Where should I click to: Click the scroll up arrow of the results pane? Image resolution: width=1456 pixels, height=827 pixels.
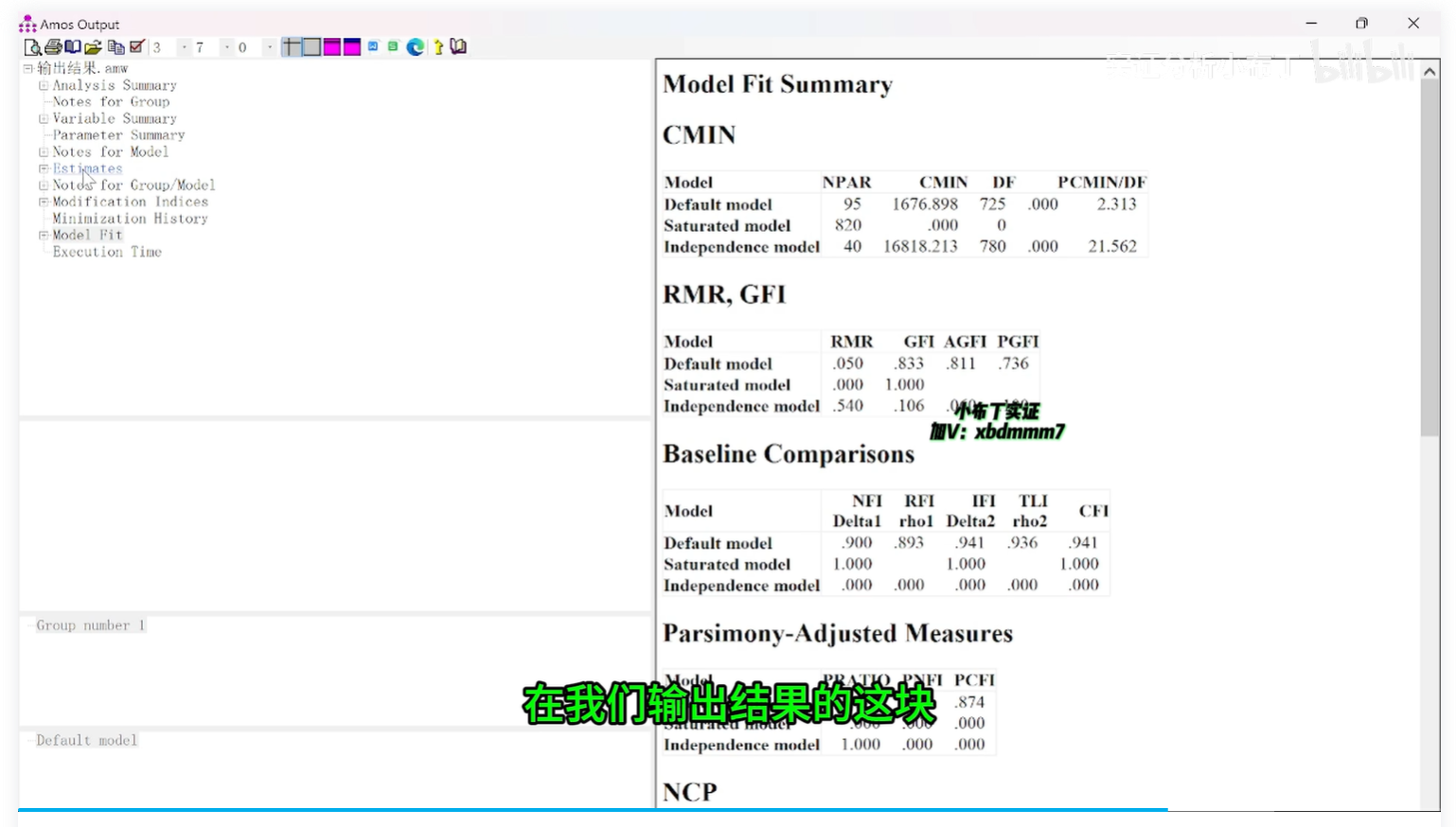1429,71
